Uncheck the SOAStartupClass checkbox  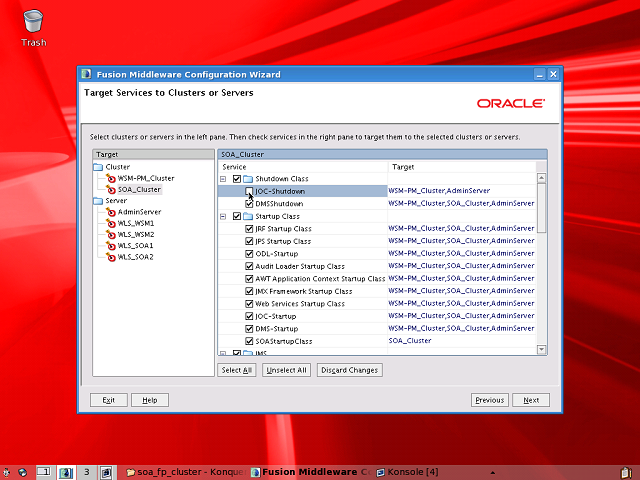[x=249, y=341]
